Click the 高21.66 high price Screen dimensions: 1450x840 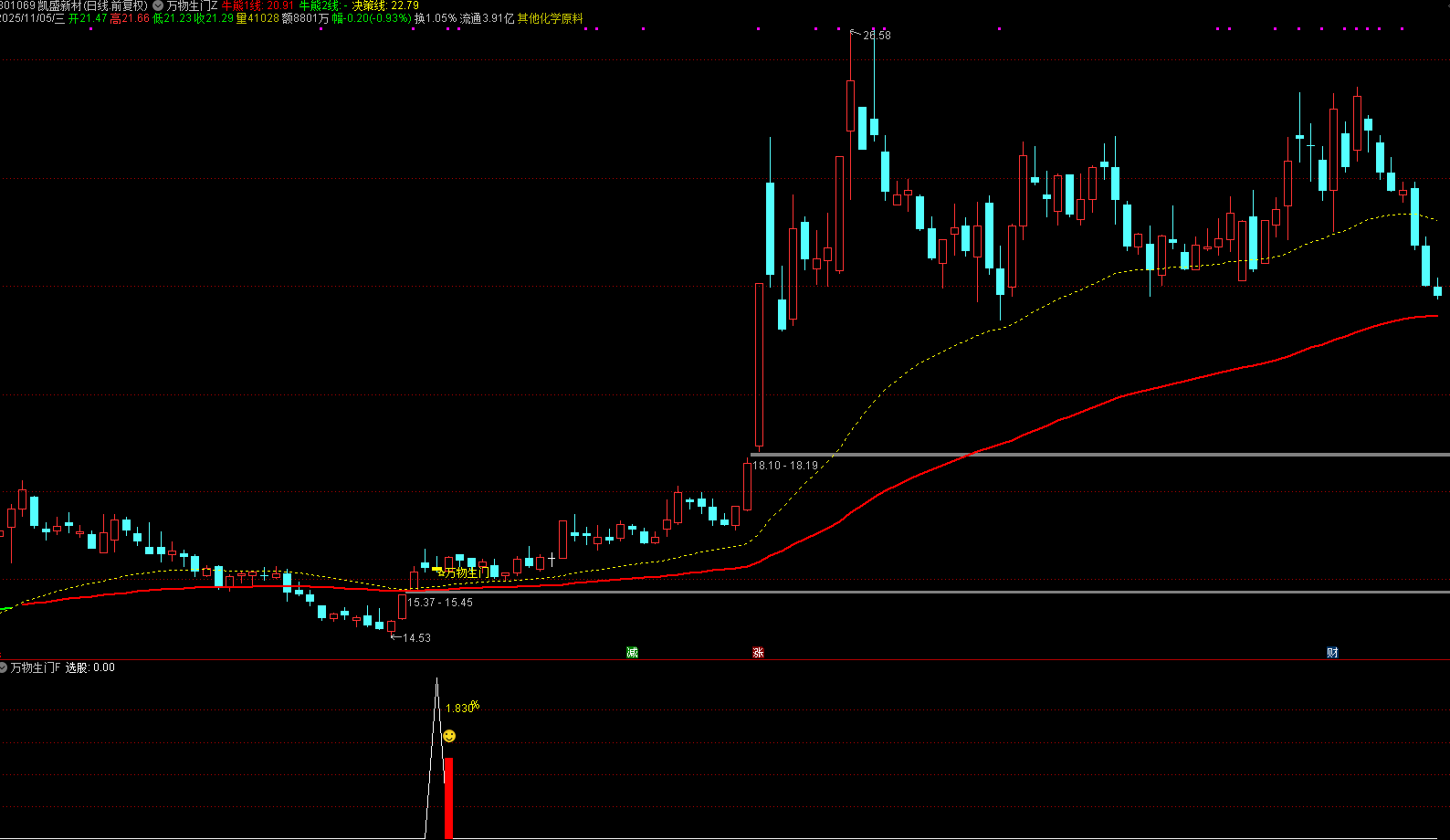pos(130,18)
